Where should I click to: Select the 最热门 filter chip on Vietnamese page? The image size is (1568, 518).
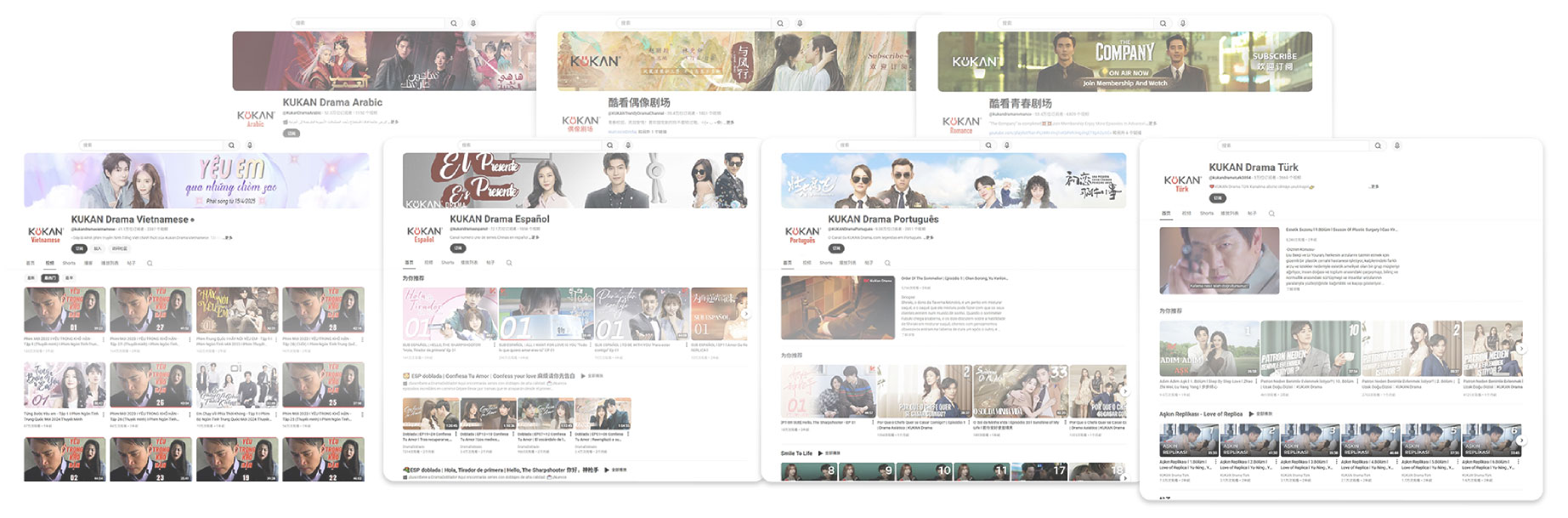pos(49,278)
